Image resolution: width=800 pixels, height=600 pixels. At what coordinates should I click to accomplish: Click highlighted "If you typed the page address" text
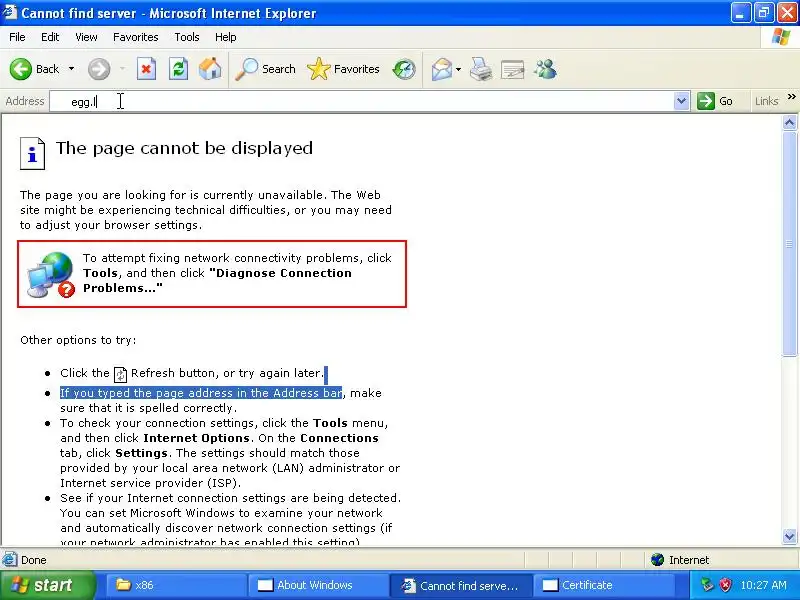click(x=201, y=393)
